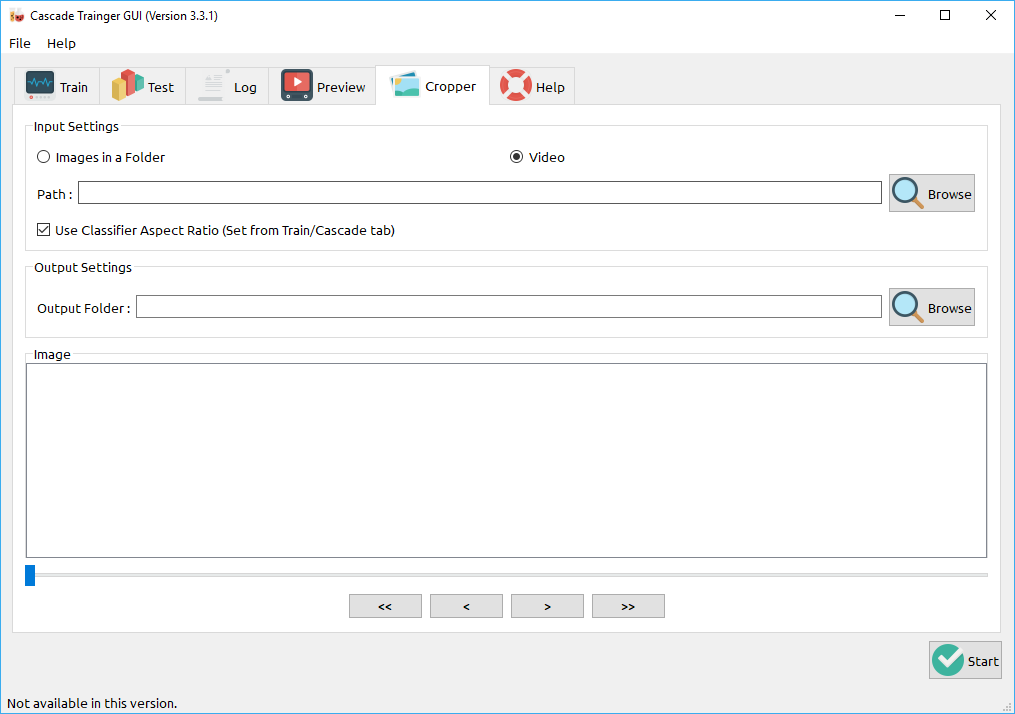Screen dimensions: 1015x714
Task: Click the Path input field
Action: 480,193
